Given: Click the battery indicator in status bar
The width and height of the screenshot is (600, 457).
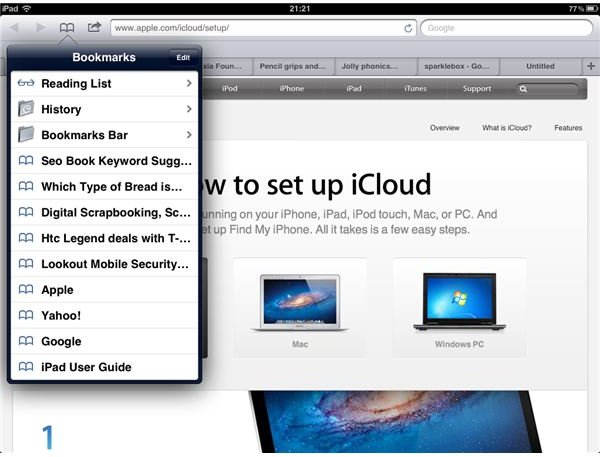Looking at the screenshot, I should pos(592,8).
